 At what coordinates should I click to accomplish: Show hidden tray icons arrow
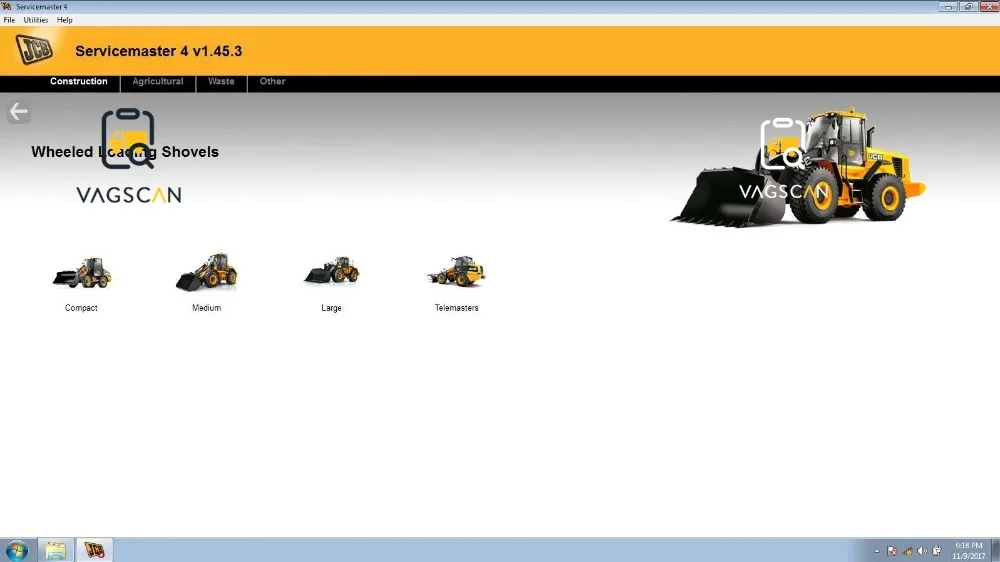(x=877, y=551)
